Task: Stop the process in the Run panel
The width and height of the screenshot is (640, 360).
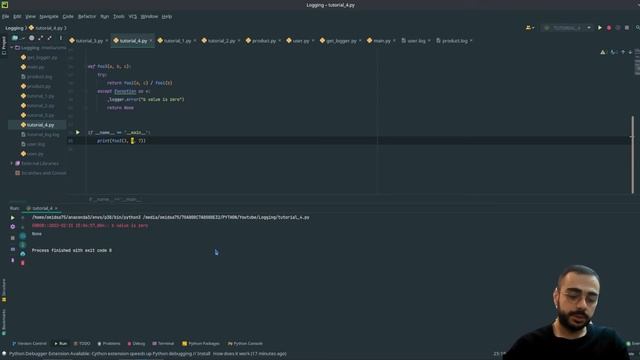Action: [13, 238]
